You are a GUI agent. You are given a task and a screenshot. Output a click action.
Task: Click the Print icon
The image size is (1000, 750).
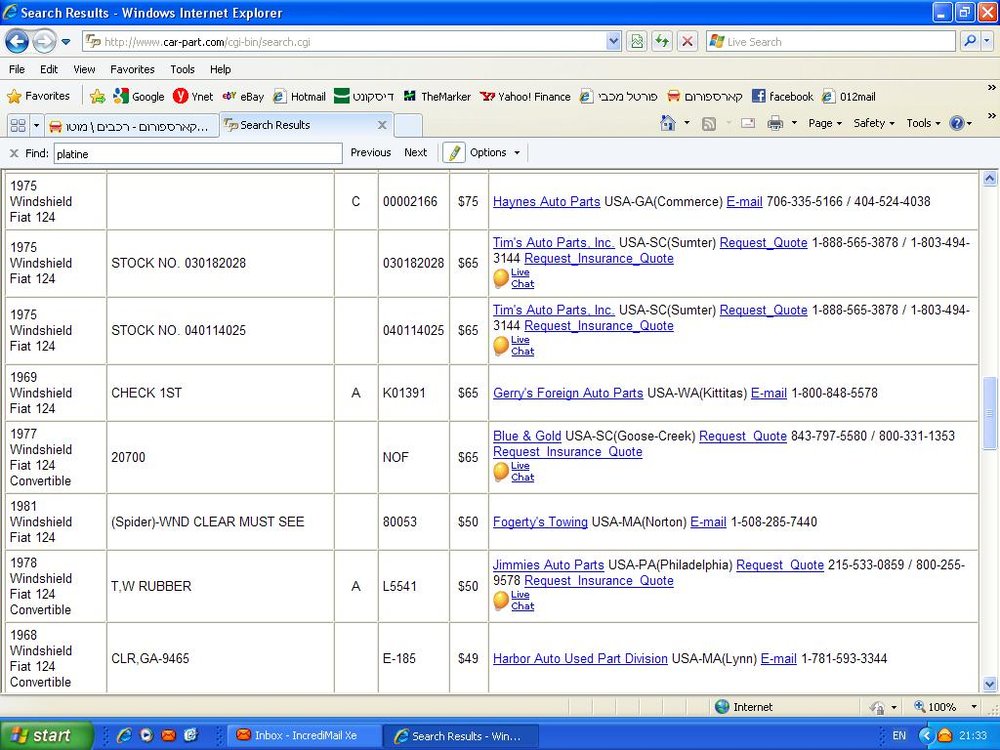point(775,123)
